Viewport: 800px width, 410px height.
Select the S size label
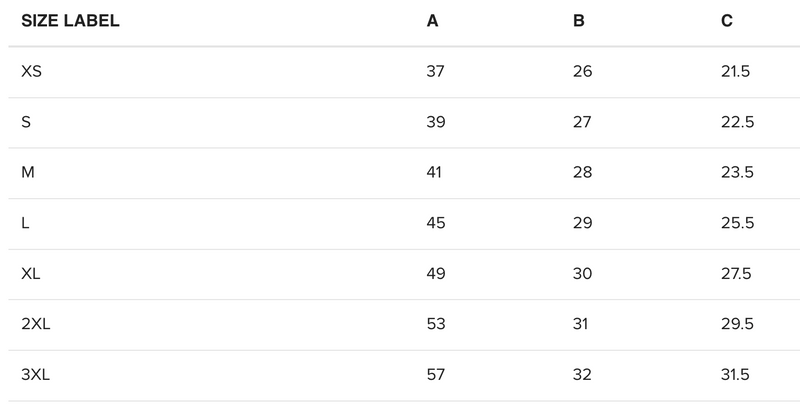[x=26, y=123]
